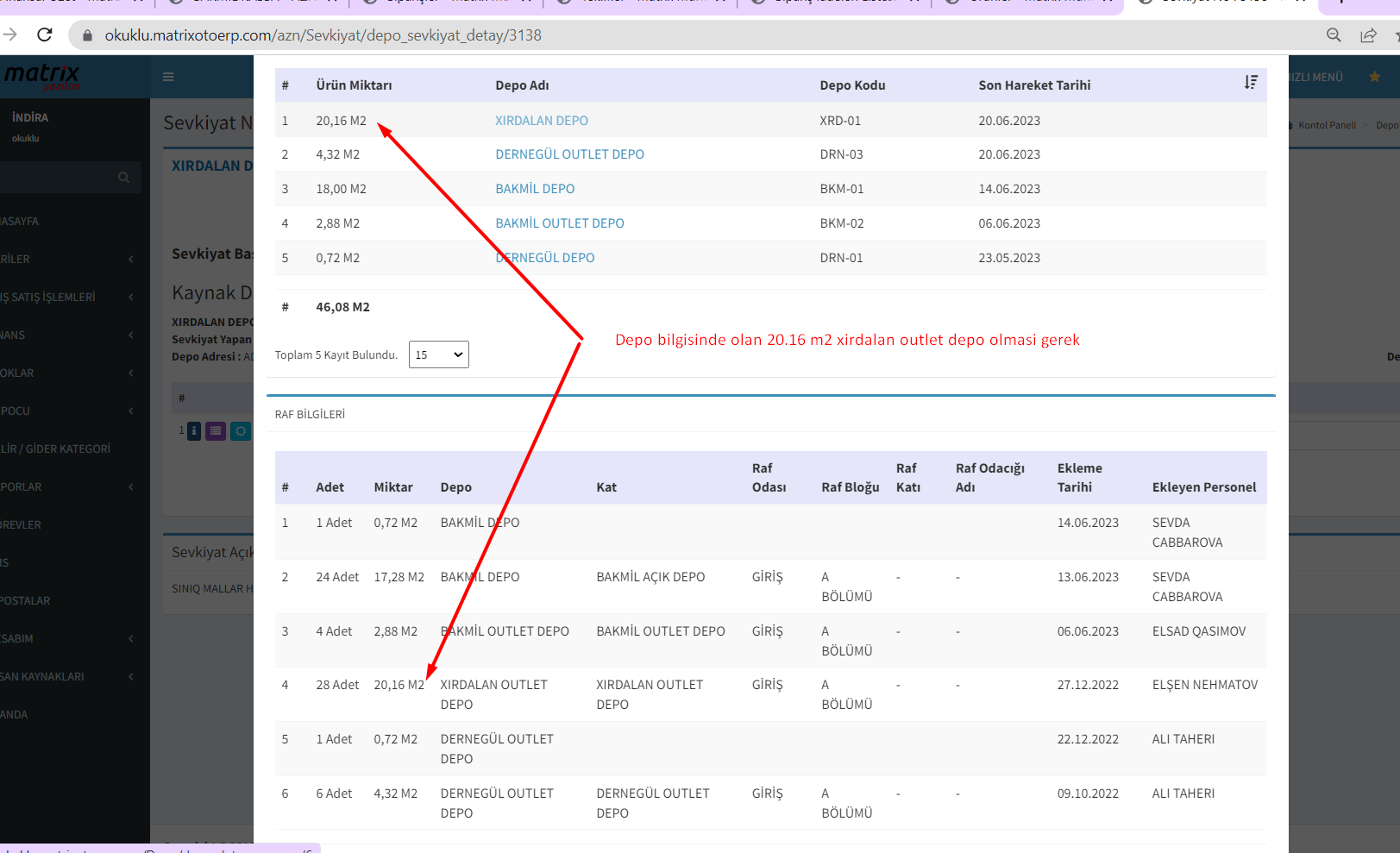The width and height of the screenshot is (1400, 853).
Task: Expand the FİNANS sidebar menu chevron
Action: (131, 335)
